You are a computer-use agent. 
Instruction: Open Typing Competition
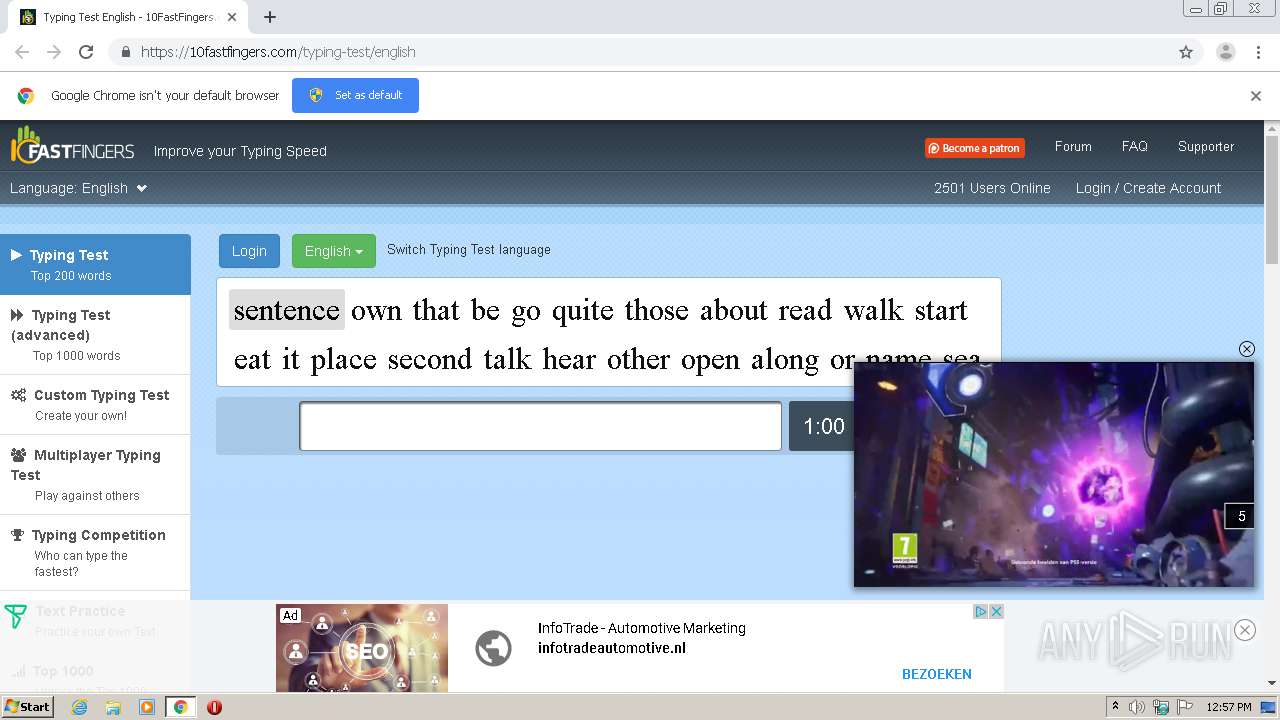pos(95,552)
